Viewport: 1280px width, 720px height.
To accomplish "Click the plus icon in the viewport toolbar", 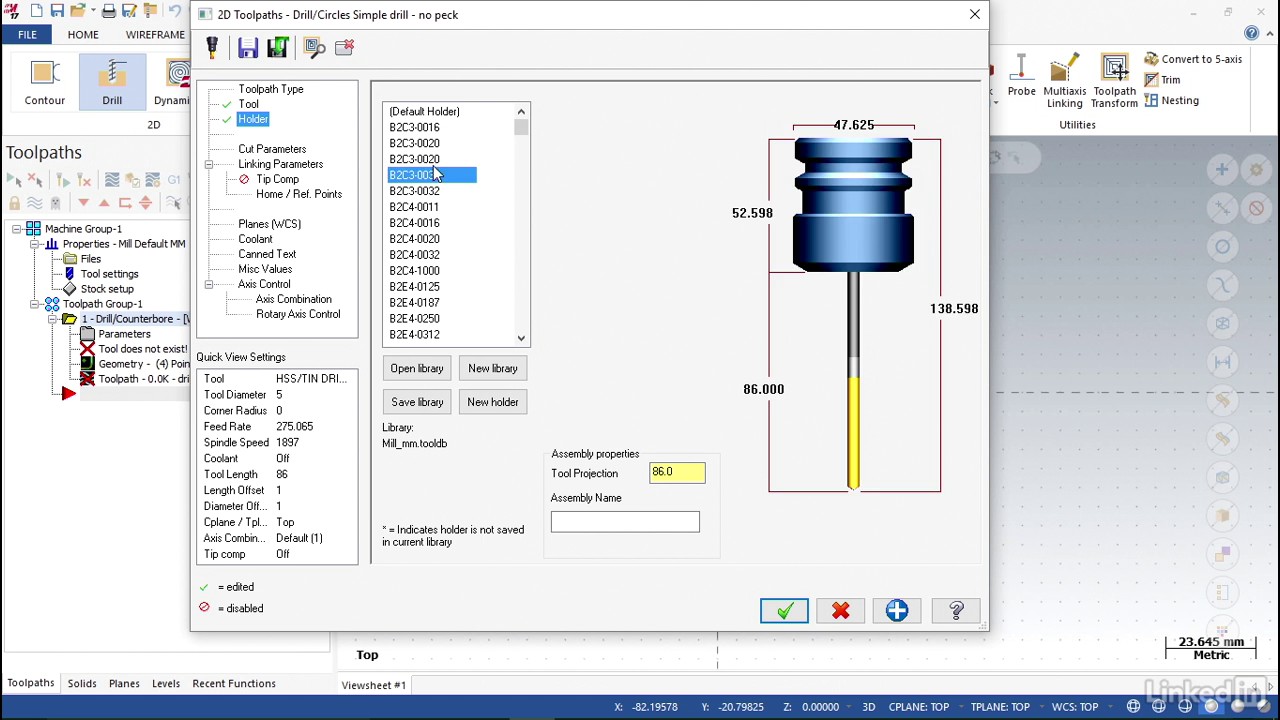I will pyautogui.click(x=1222, y=170).
